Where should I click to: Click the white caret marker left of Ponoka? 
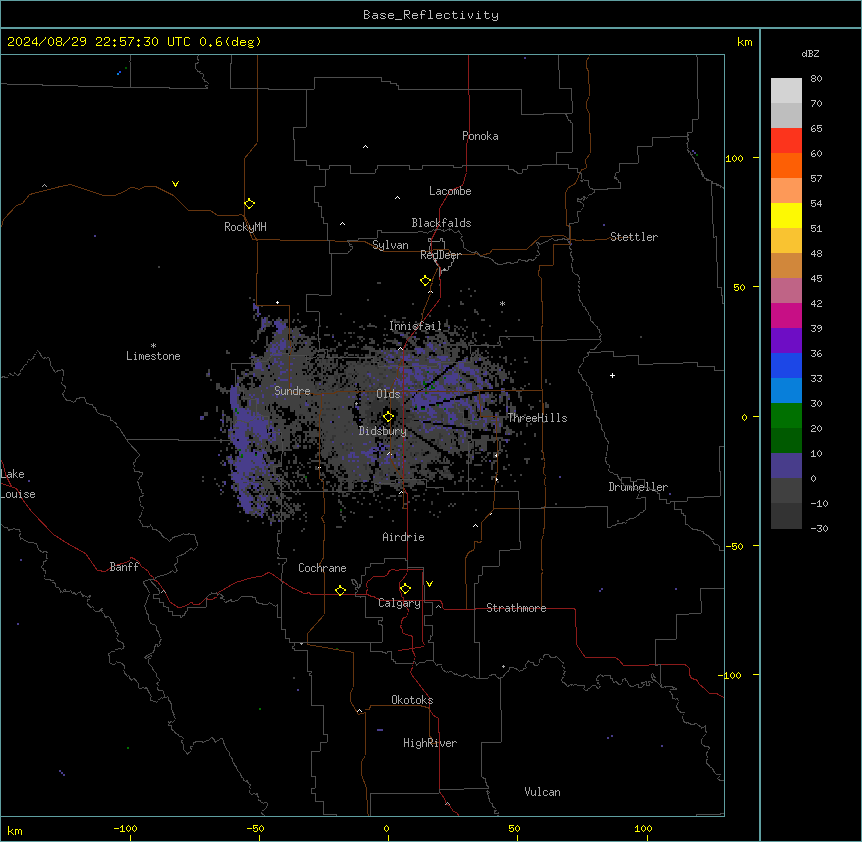pyautogui.click(x=366, y=147)
